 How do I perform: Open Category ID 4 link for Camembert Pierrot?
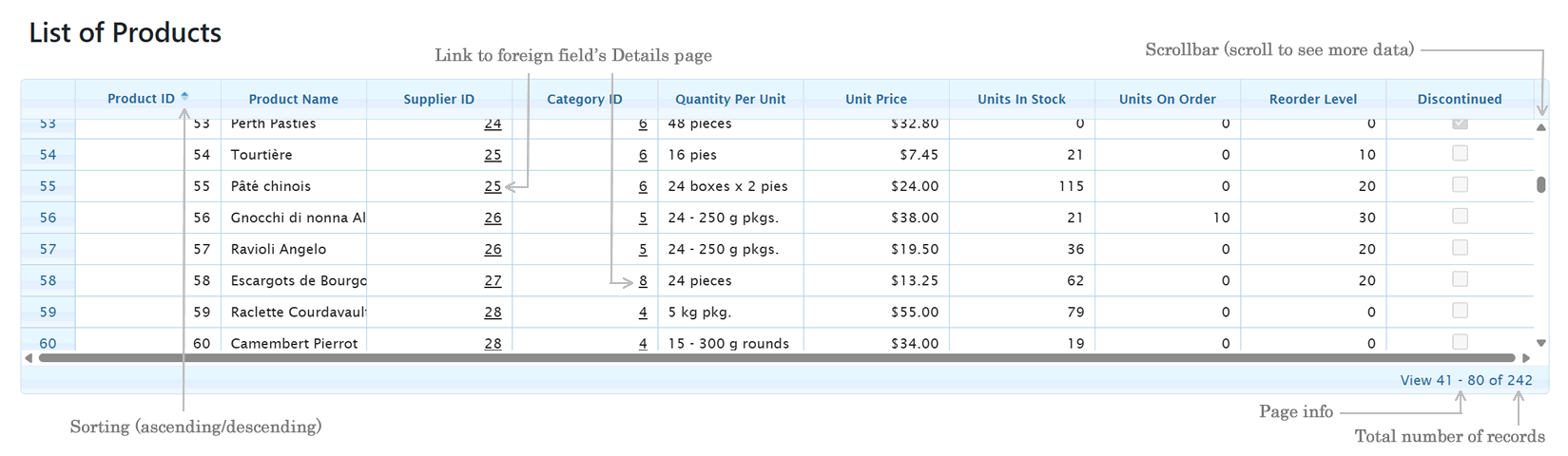643,344
